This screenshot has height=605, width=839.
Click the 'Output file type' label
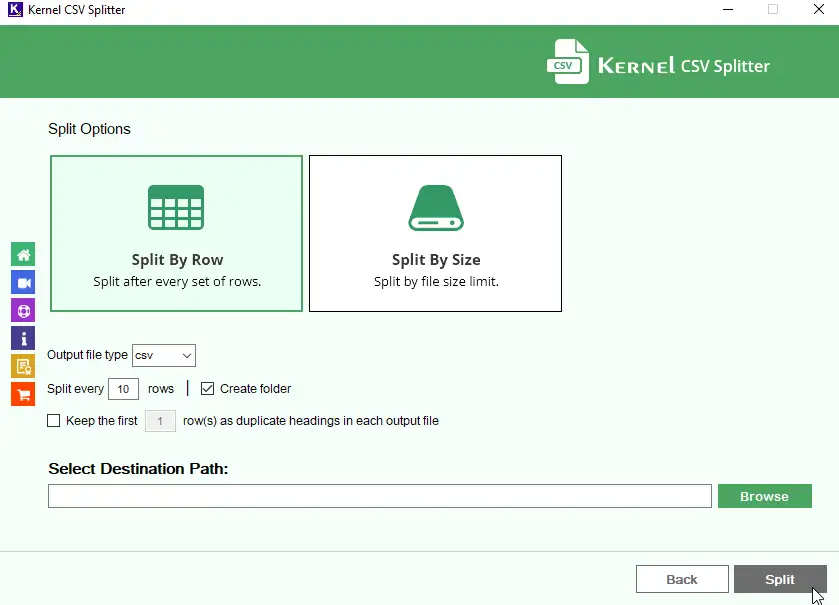pyautogui.click(x=87, y=355)
